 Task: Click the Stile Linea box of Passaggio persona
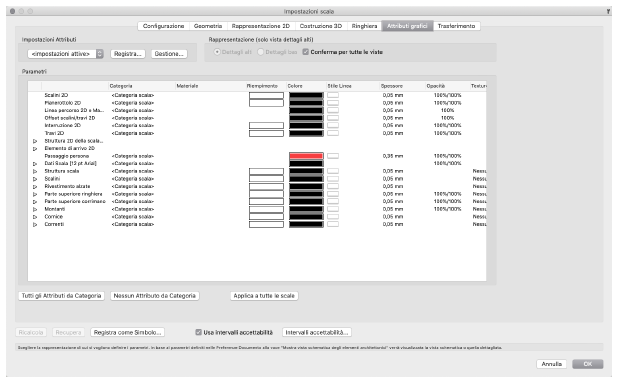pos(333,156)
